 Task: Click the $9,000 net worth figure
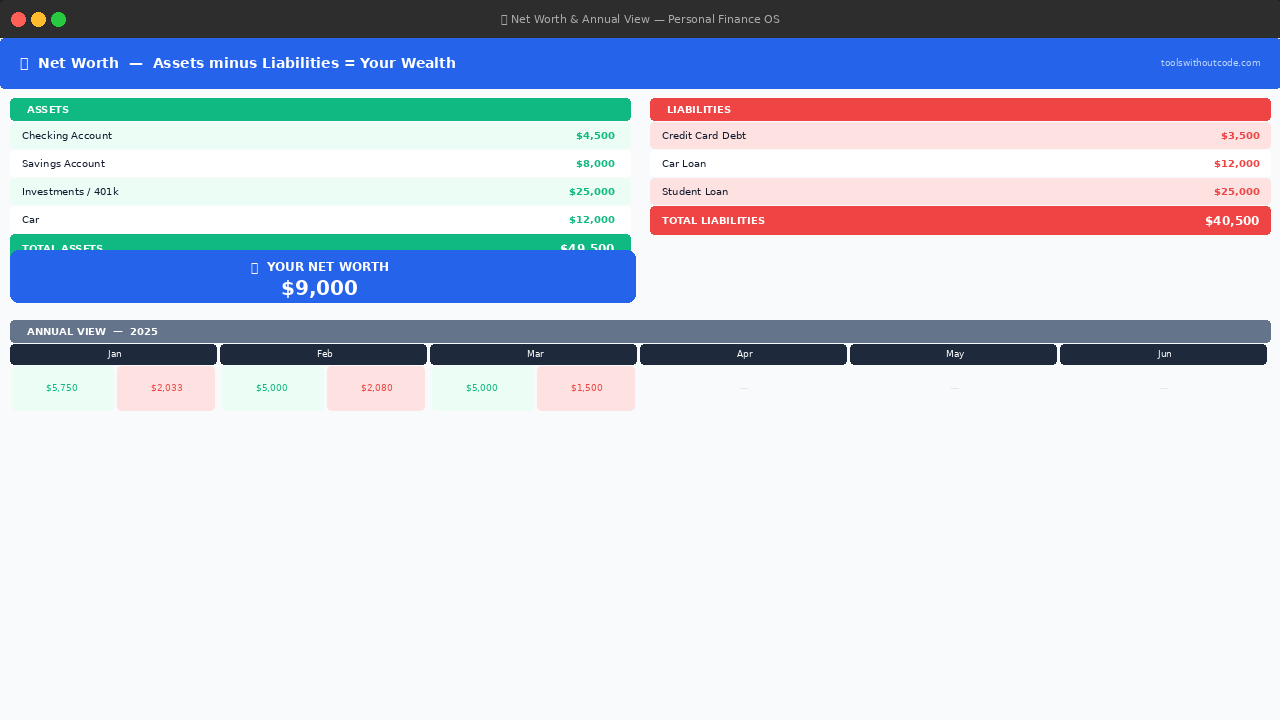click(320, 289)
